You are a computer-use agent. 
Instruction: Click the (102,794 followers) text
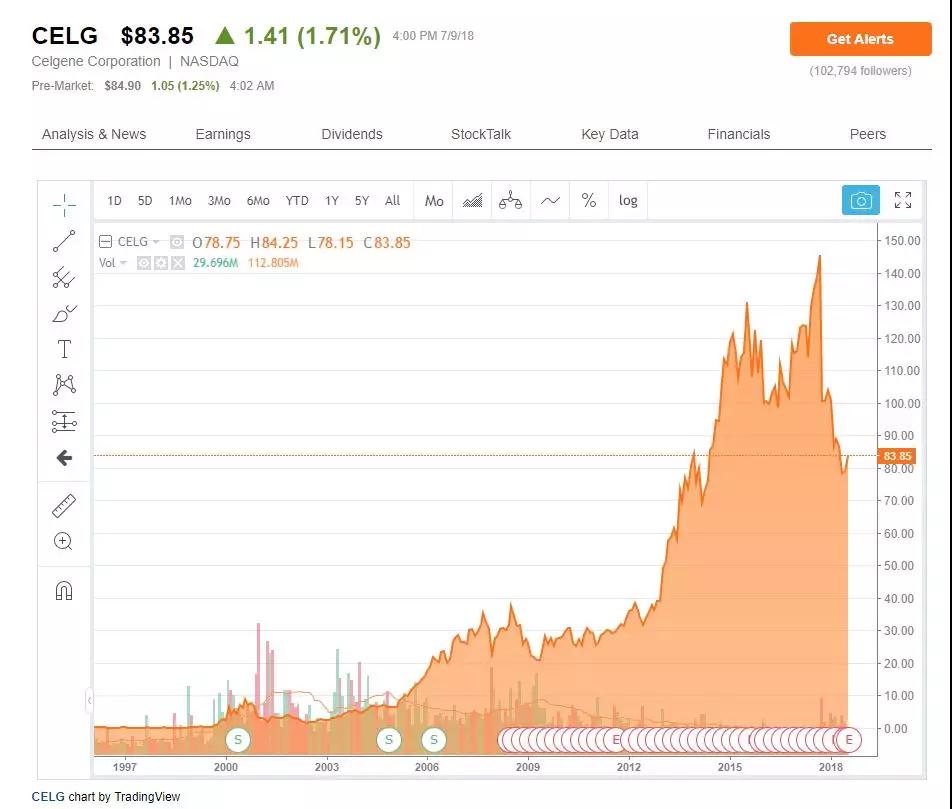(860, 70)
